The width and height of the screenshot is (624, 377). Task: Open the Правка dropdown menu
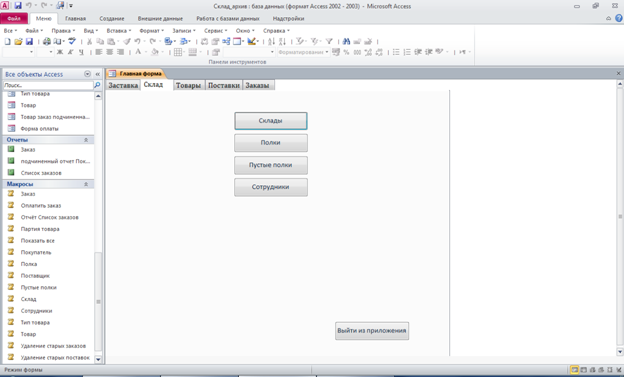click(x=63, y=31)
